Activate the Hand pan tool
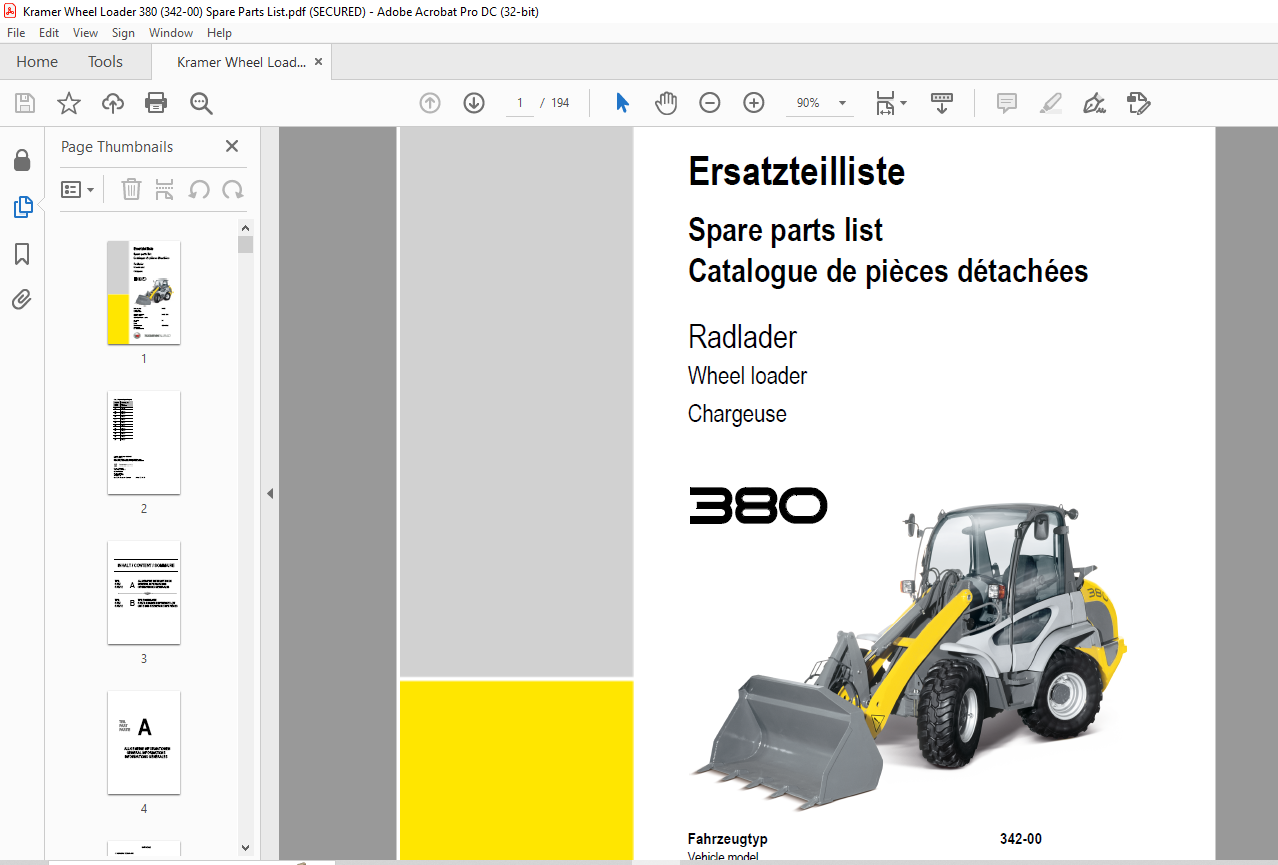 666,103
